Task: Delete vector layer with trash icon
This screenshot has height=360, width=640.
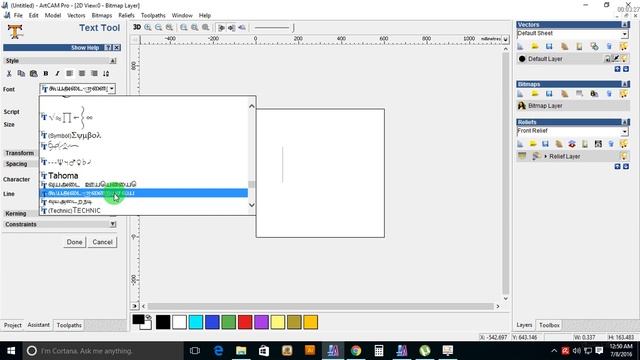Action: (x=609, y=47)
